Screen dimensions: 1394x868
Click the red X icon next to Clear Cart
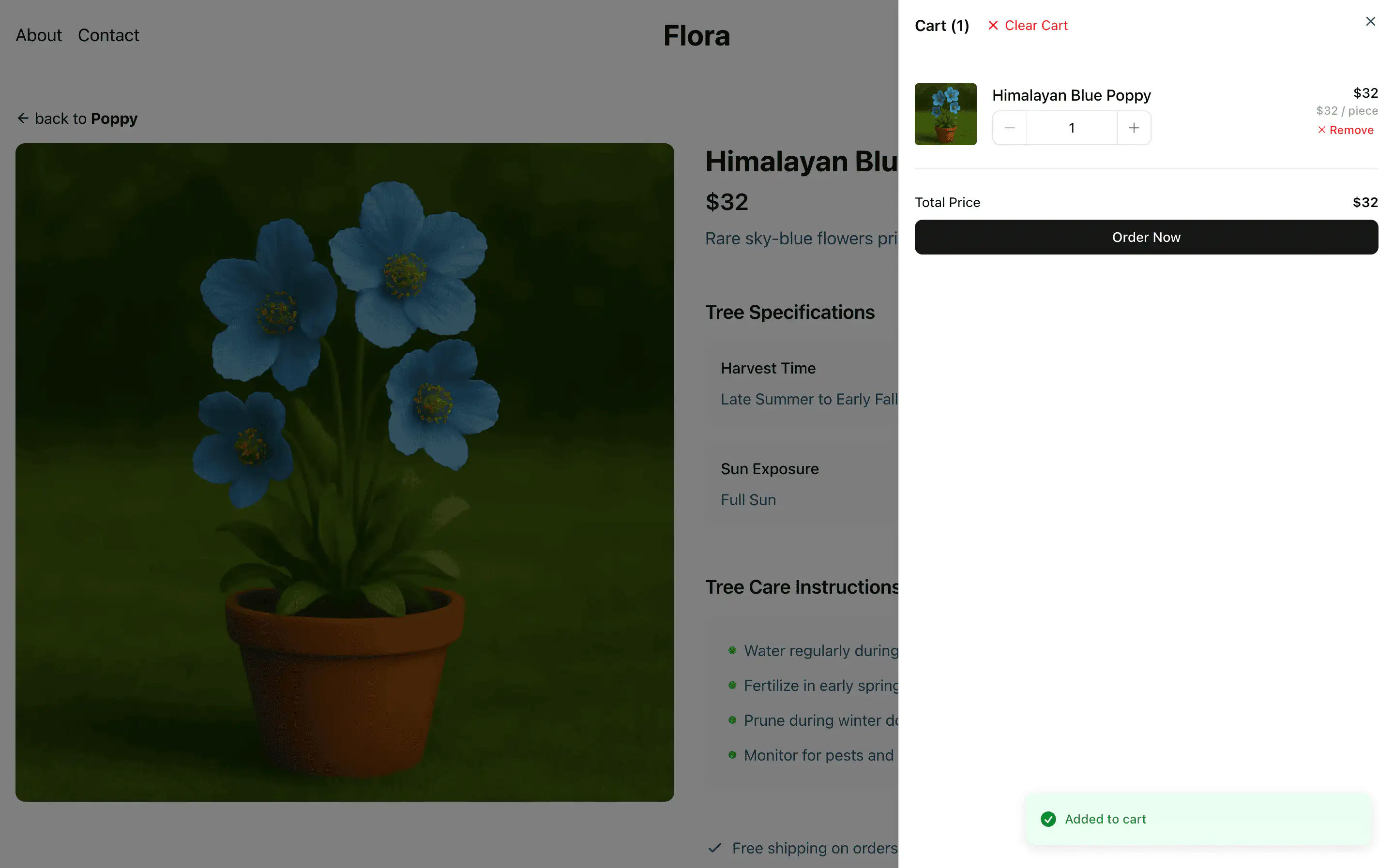tap(993, 25)
